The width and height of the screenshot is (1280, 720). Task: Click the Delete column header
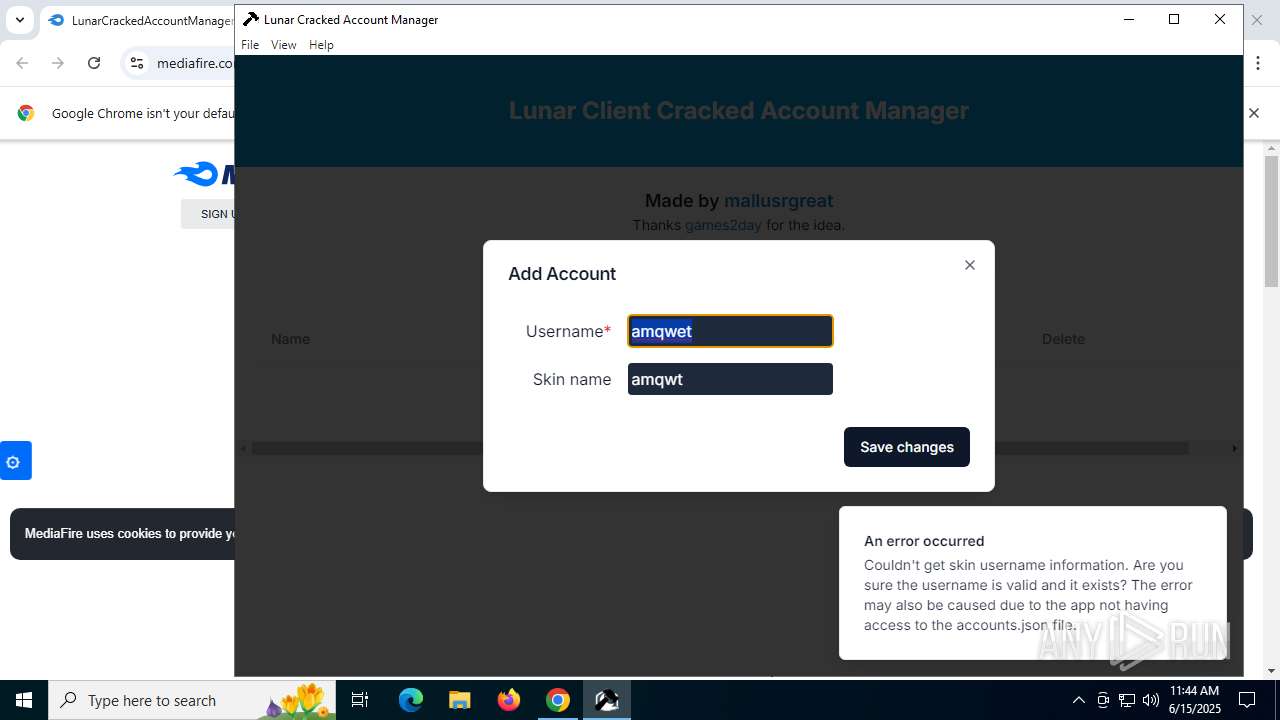1063,339
